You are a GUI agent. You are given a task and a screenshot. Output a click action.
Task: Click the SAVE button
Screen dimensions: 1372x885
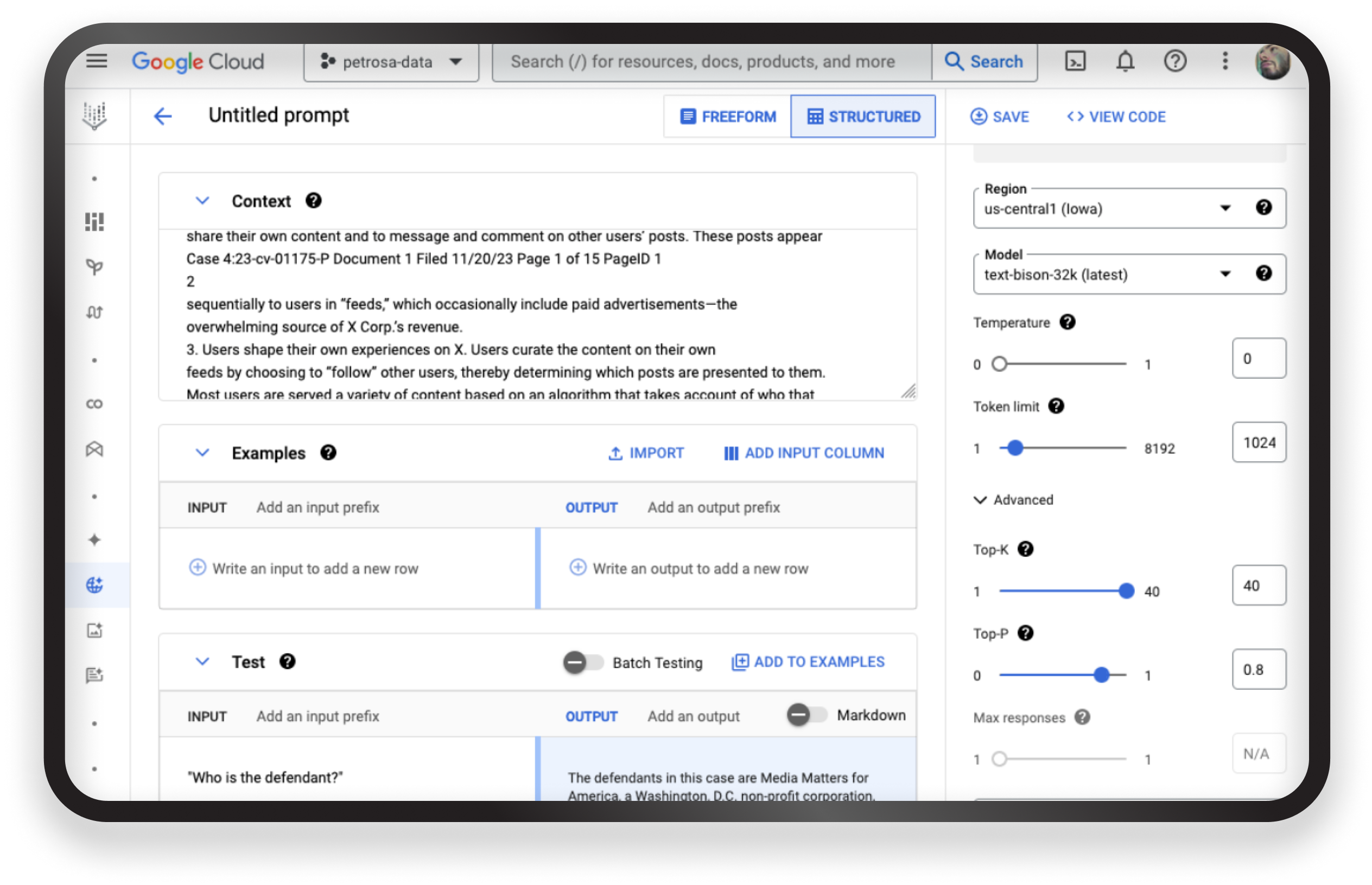[1000, 117]
